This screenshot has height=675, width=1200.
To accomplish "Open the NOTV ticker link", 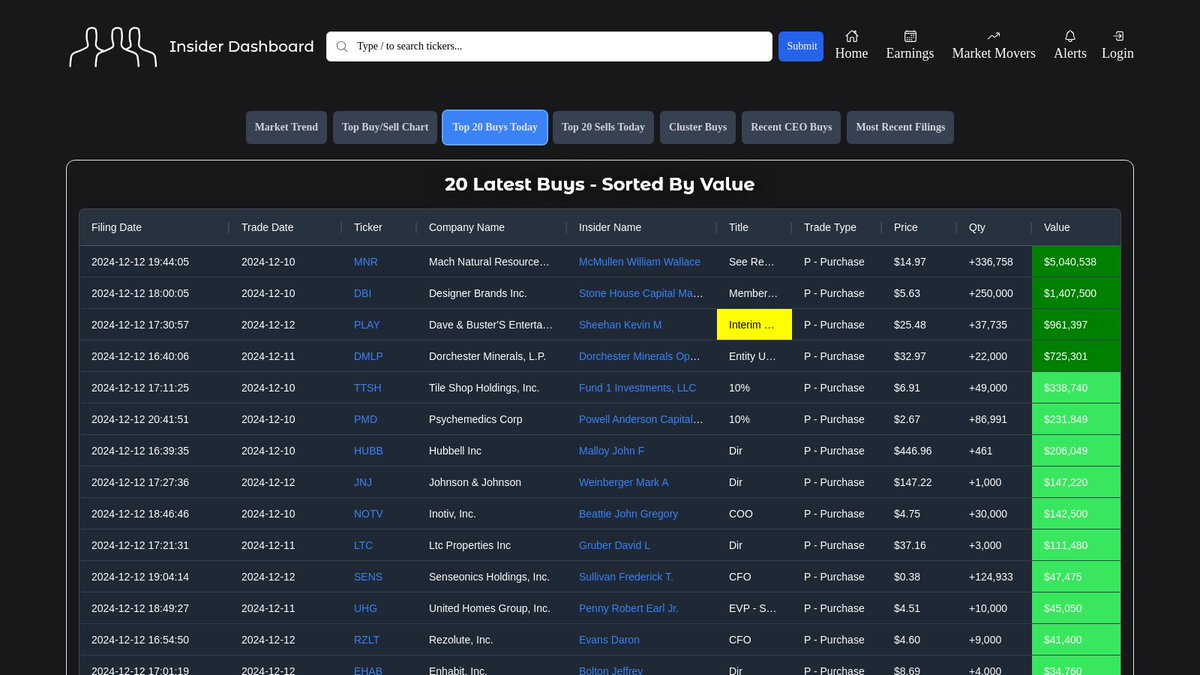I will pos(368,514).
